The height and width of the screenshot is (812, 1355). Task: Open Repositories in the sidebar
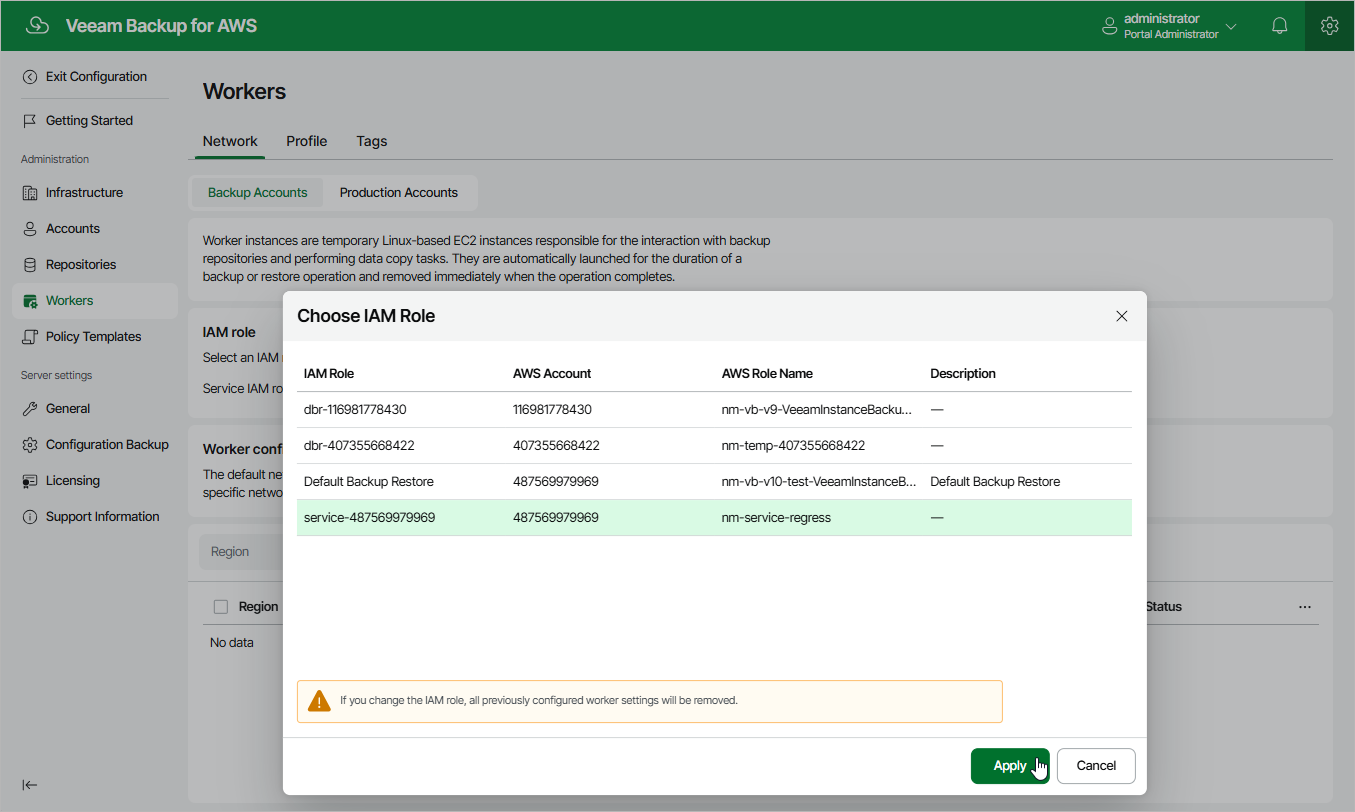click(81, 265)
